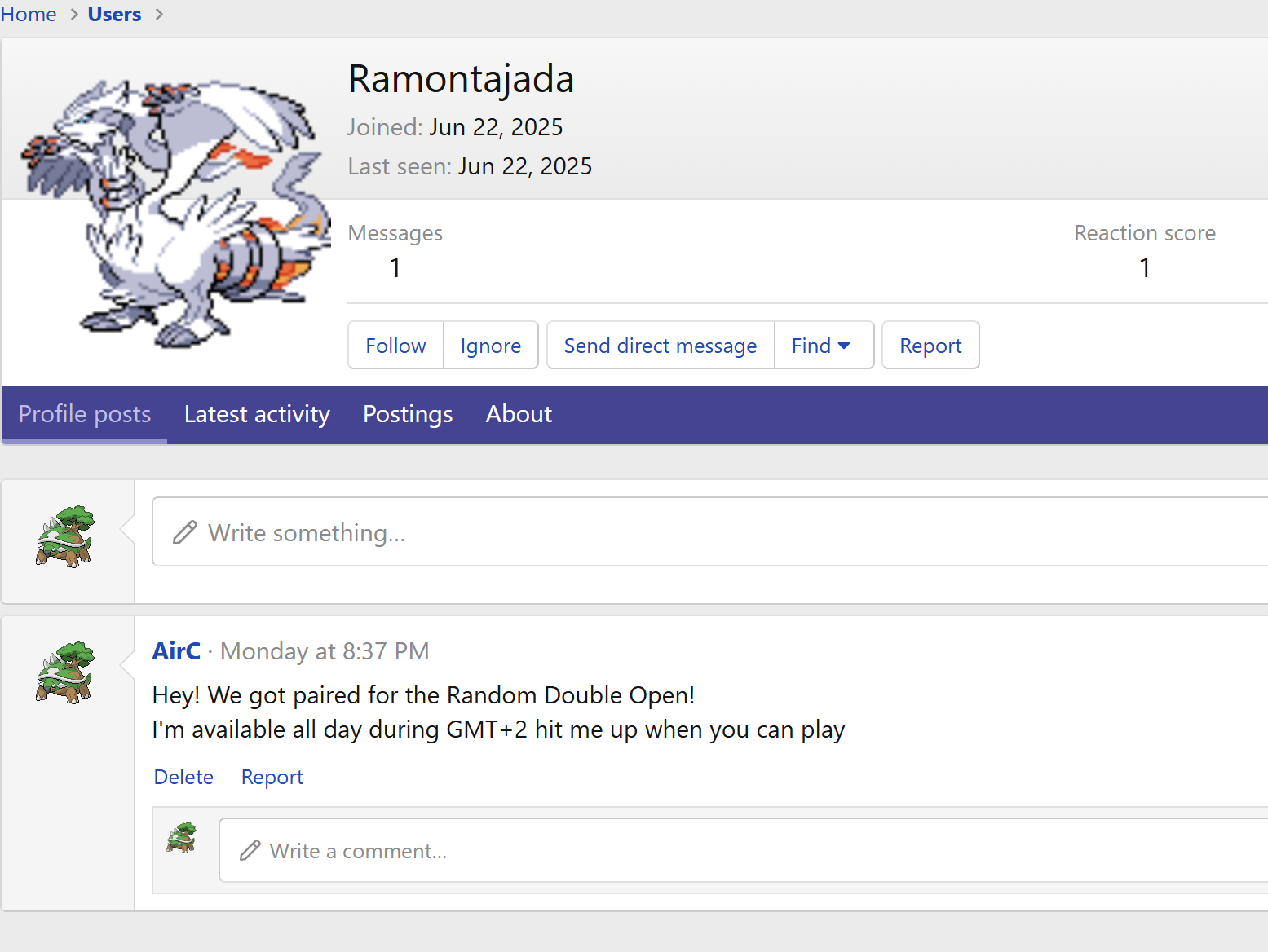
Task: Click pencil icon in Write something field
Action: 185,532
